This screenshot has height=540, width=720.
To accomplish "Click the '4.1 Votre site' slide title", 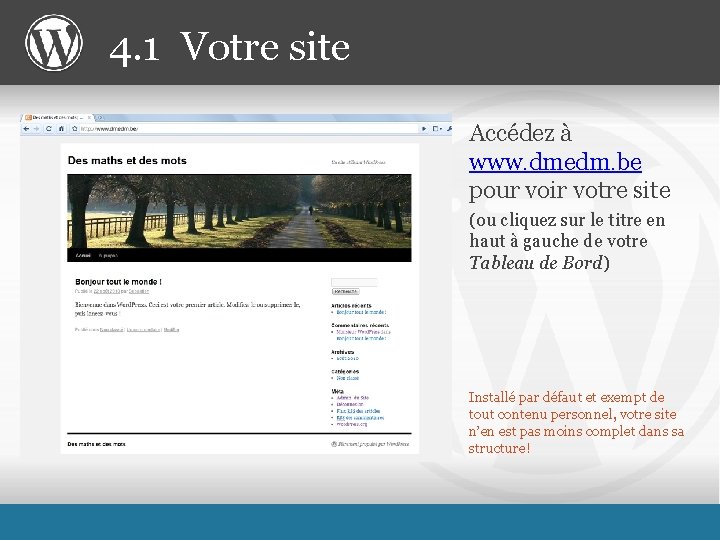I will 230,46.
